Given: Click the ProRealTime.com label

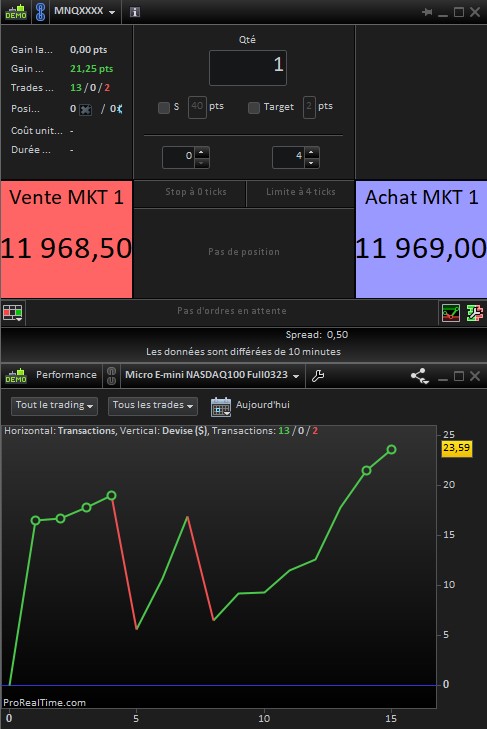Looking at the screenshot, I should pos(45,702).
